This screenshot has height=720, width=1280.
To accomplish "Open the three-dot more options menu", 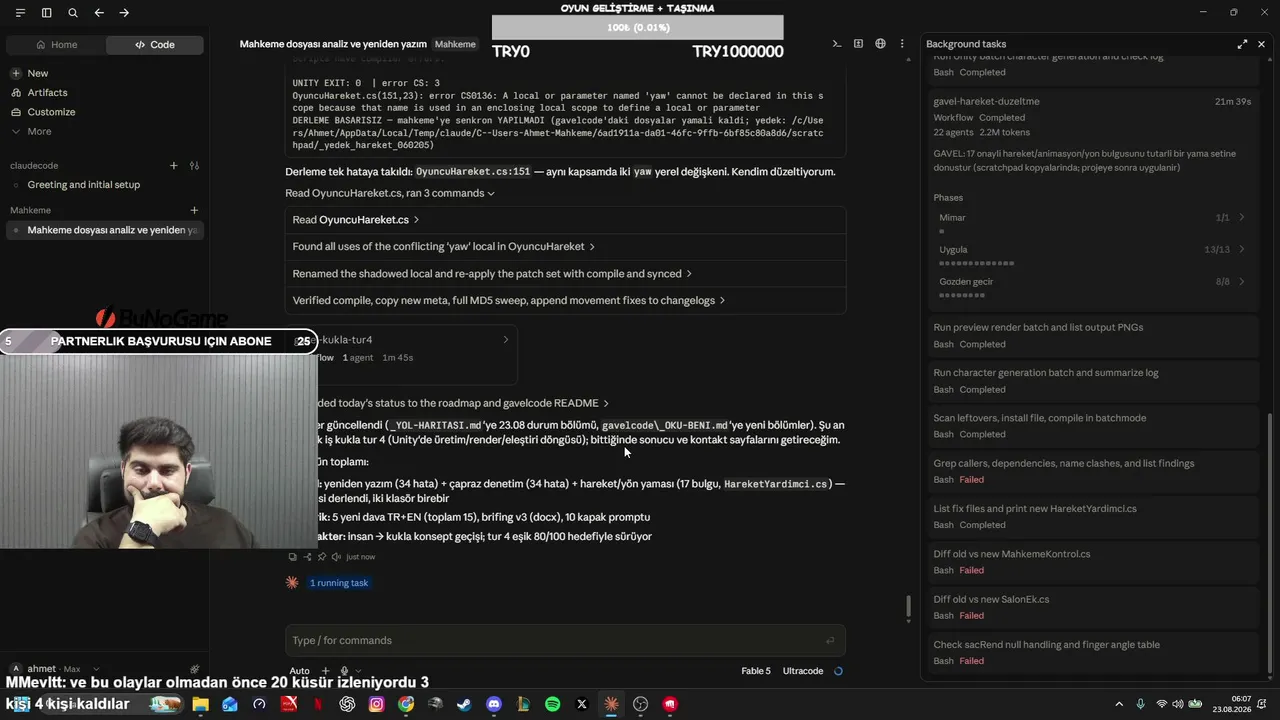I will tap(902, 44).
